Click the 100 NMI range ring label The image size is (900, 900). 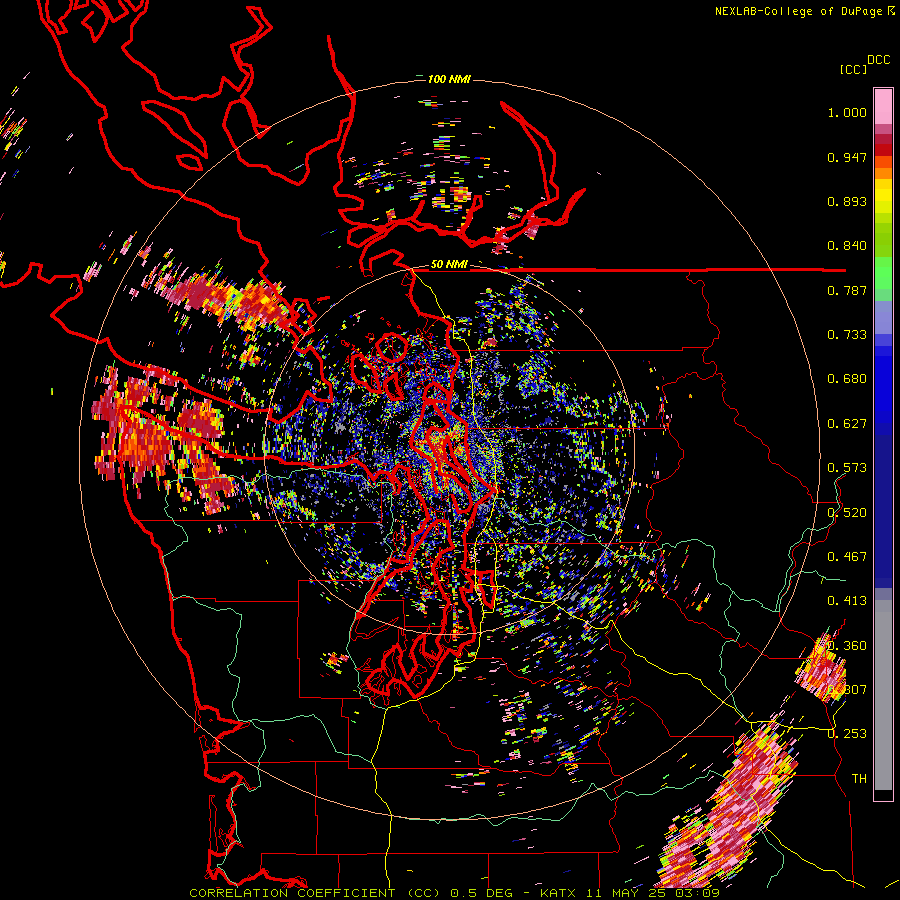449,79
